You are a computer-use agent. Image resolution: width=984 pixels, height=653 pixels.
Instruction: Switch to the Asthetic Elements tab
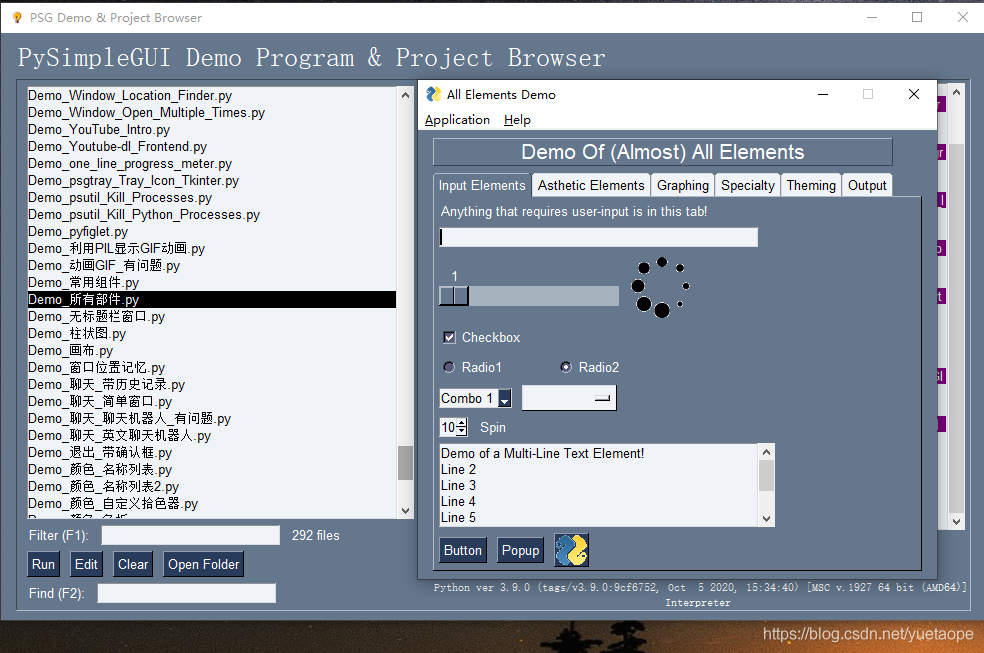pos(591,186)
